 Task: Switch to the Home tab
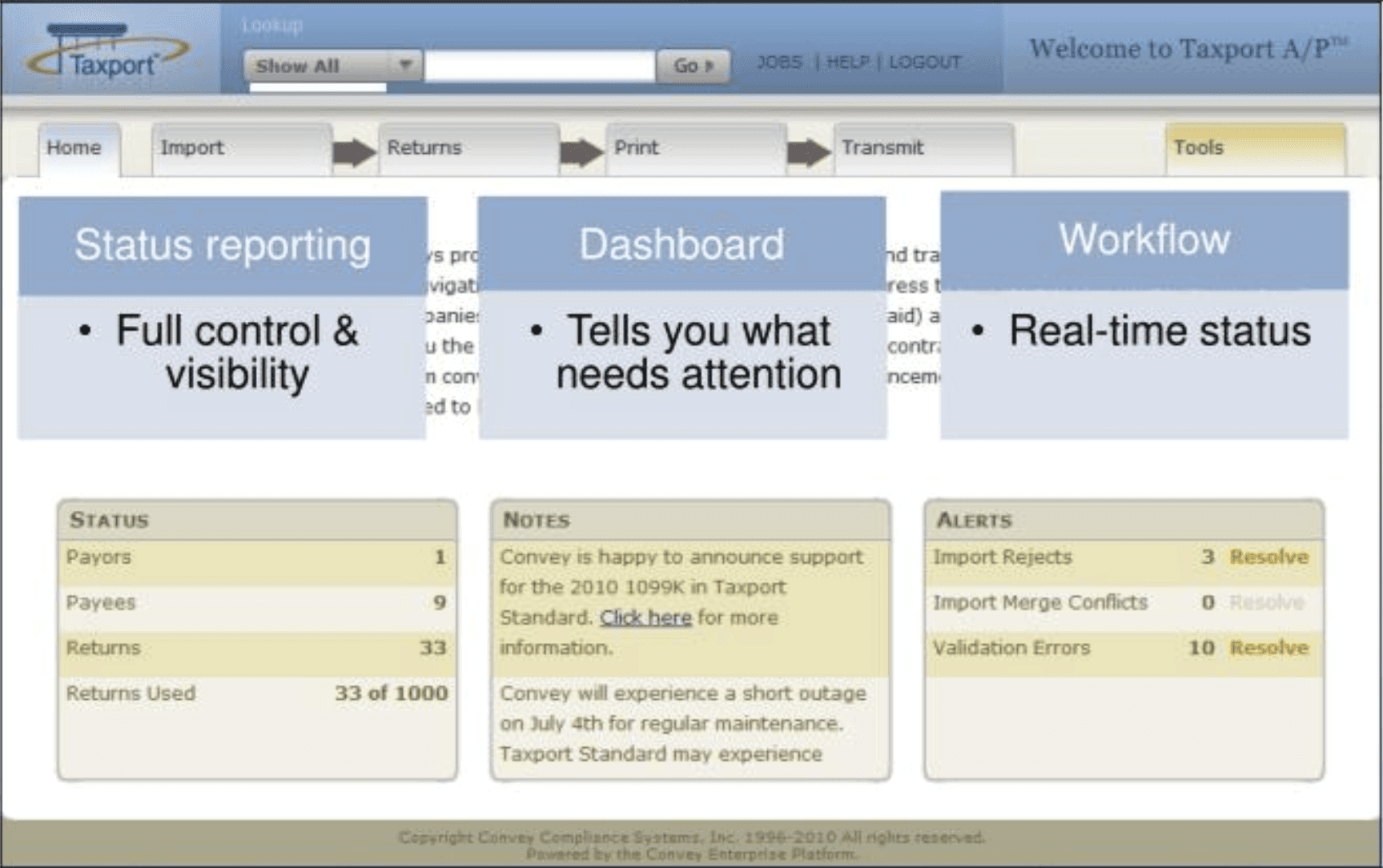tap(79, 149)
